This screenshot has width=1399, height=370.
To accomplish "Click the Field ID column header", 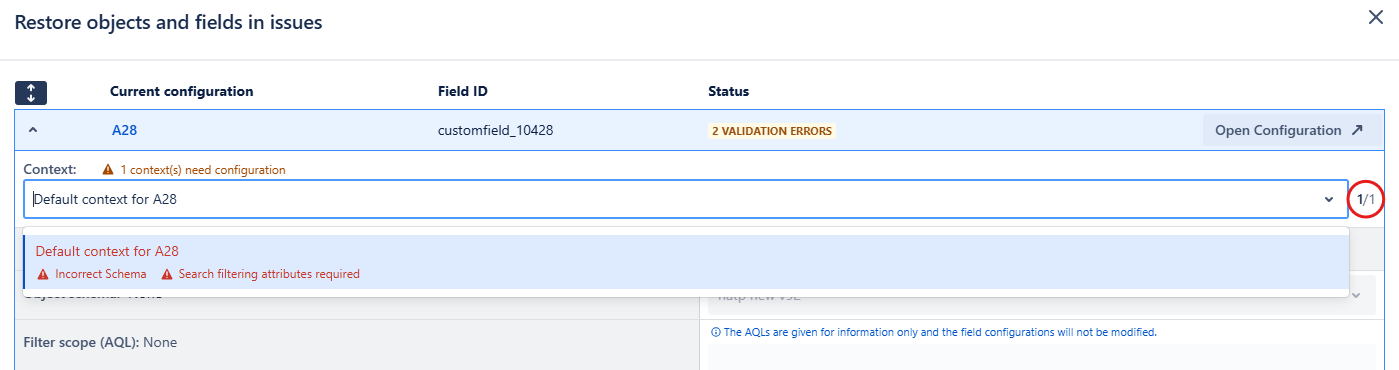I will coord(463,91).
